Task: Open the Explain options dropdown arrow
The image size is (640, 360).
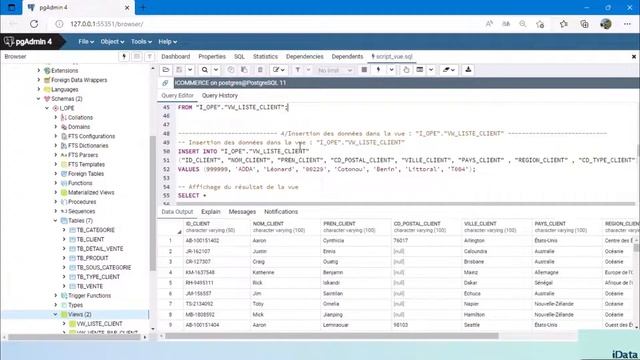Action: 431,70
